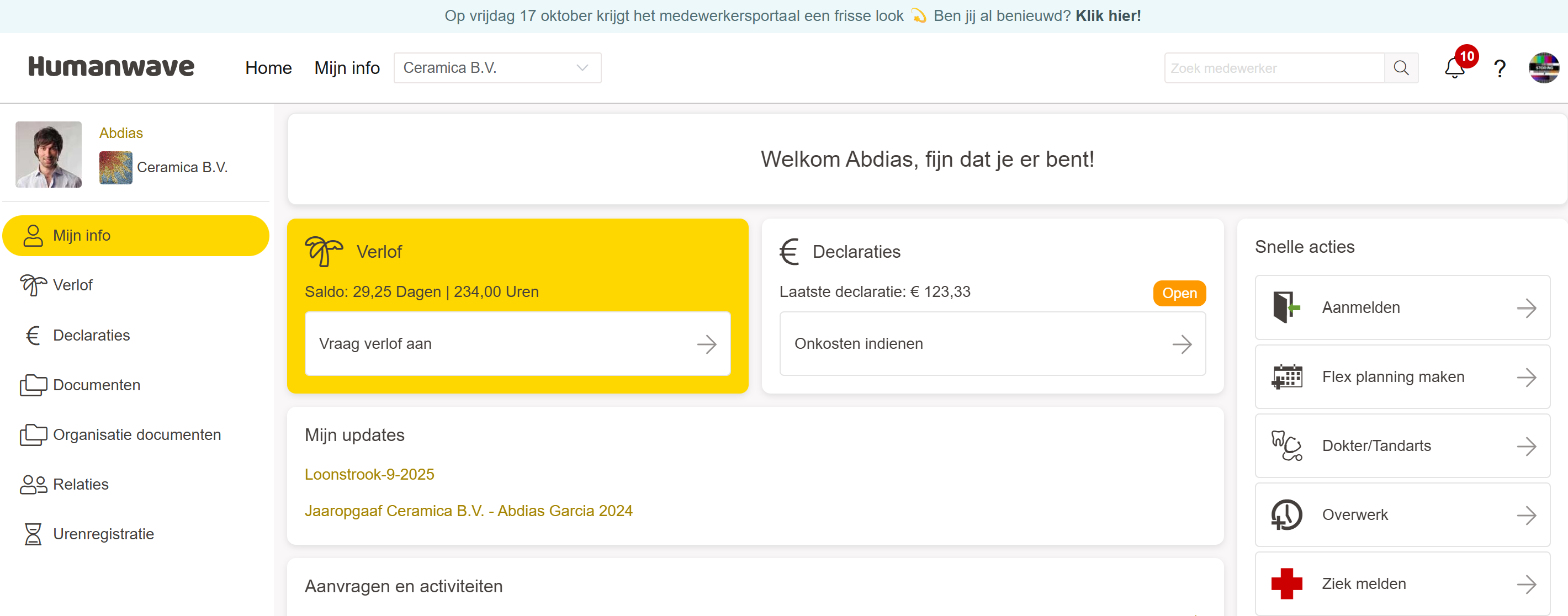Screen dimensions: 1568x616
Task: Click the hourglass Urenregistratie sidebar icon
Action: 33,534
